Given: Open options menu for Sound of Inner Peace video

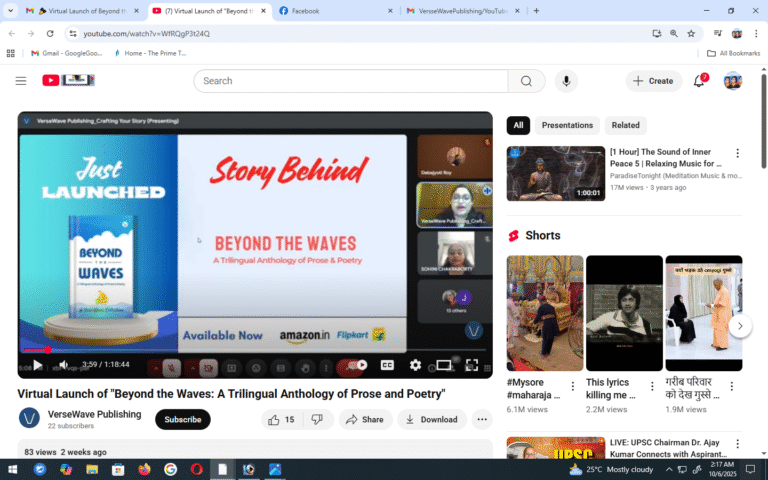Looking at the screenshot, I should point(738,154).
